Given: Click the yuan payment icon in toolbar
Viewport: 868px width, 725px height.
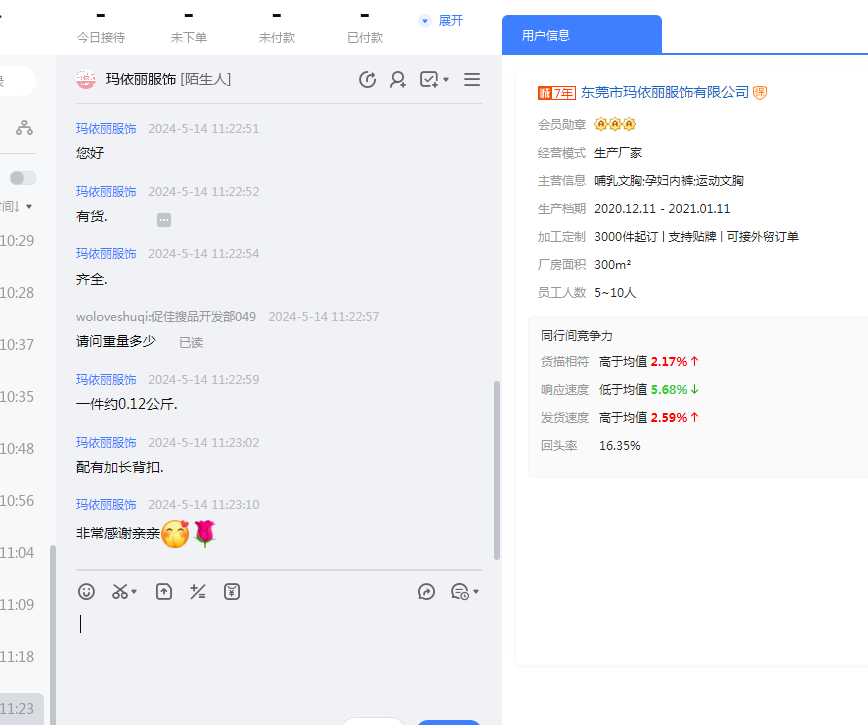Looking at the screenshot, I should click(x=232, y=592).
